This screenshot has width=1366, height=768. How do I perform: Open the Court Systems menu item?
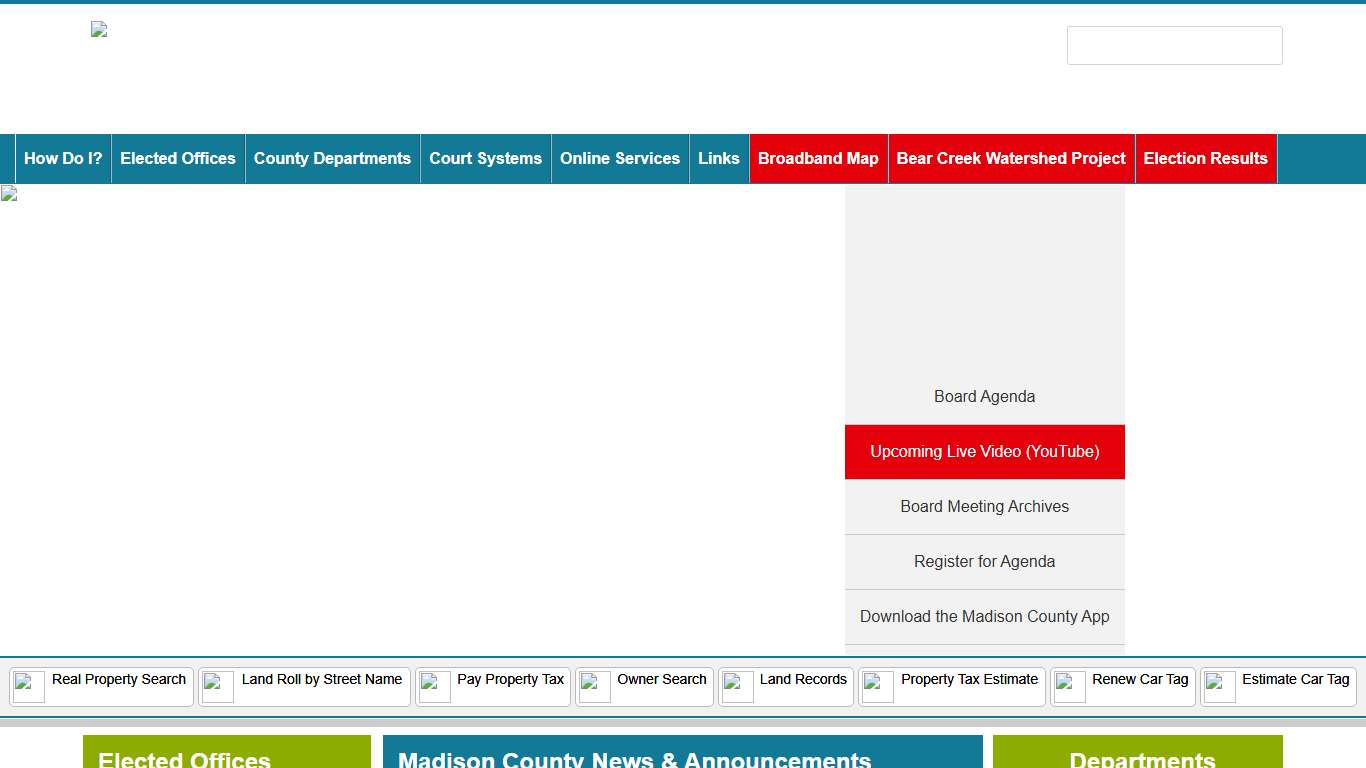485,159
